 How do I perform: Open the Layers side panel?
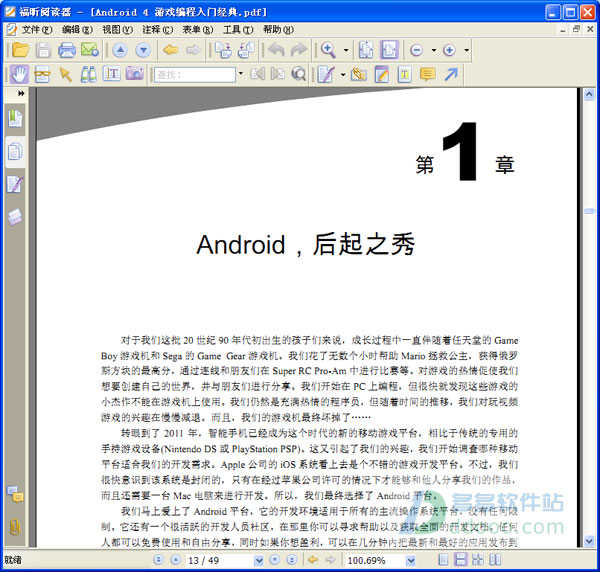coord(15,217)
